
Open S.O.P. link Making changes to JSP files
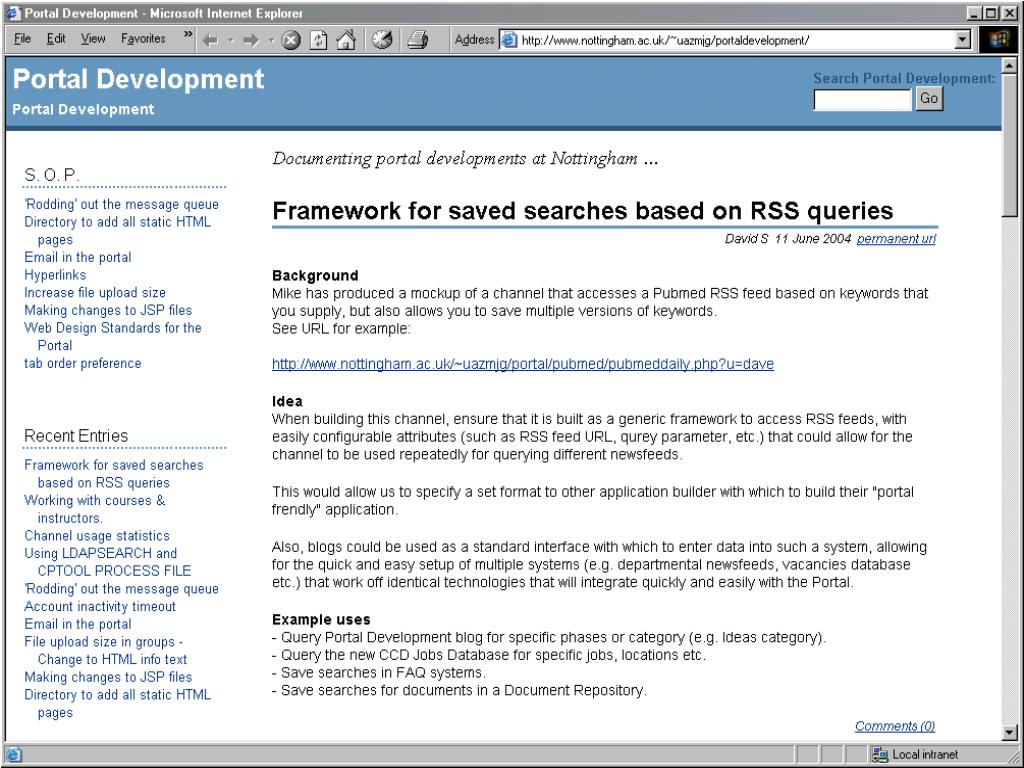tap(108, 310)
